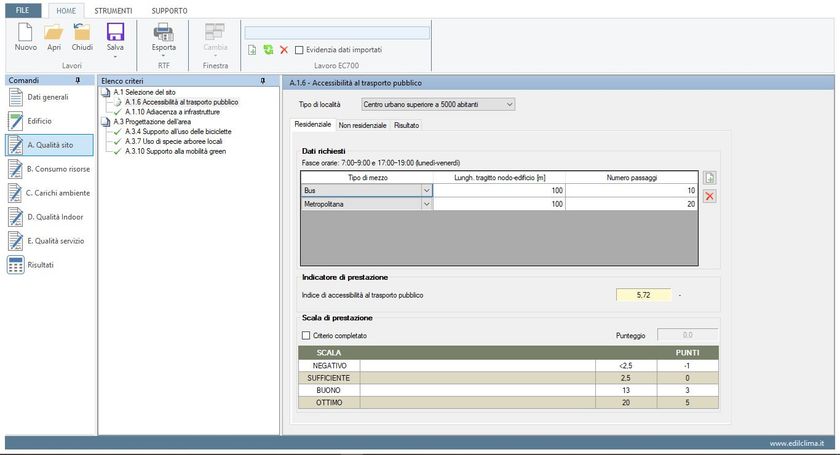Click the Chiudi folder icon
The height and width of the screenshot is (455, 840).
pos(82,32)
